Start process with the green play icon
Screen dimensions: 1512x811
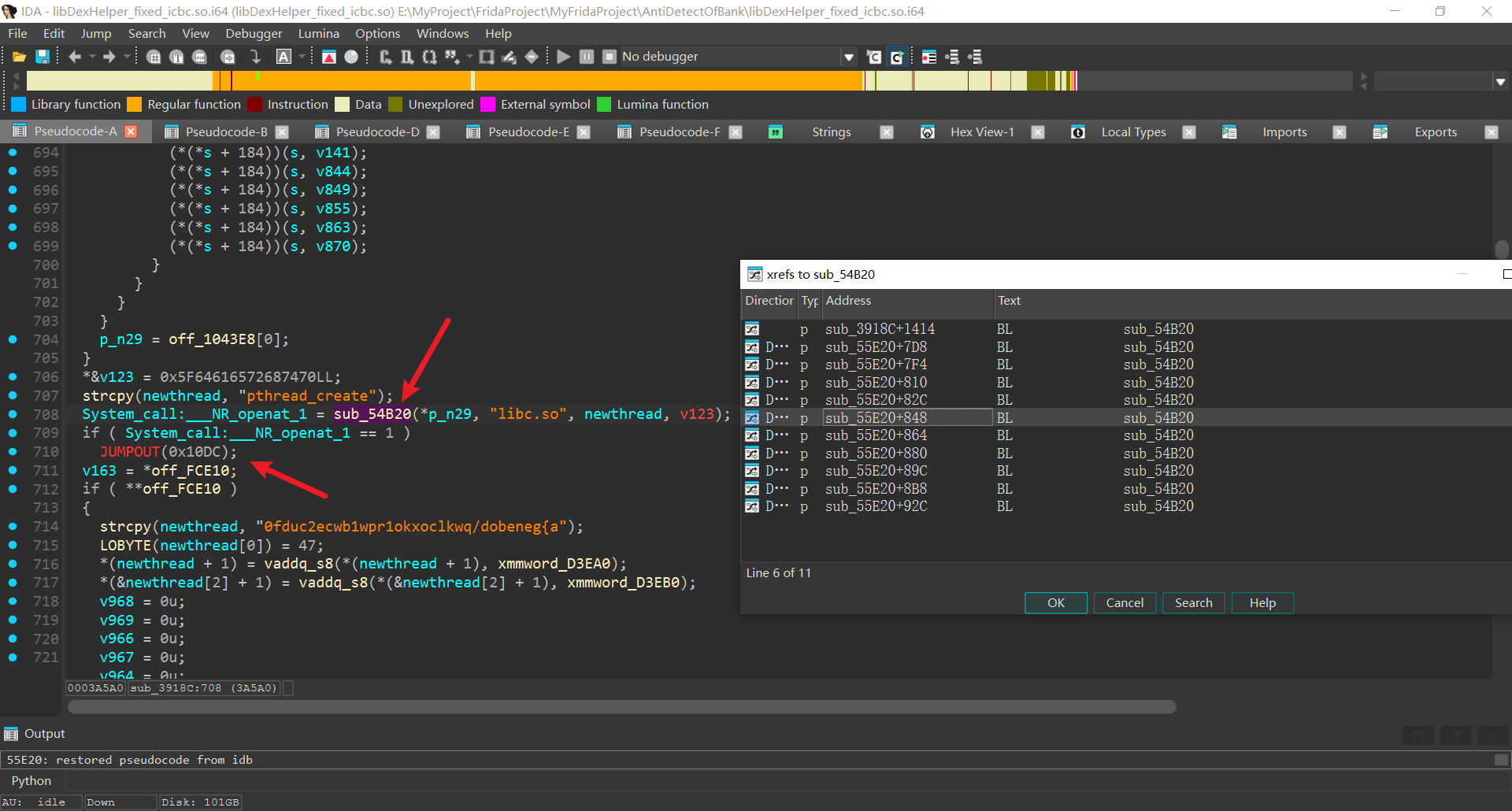(x=563, y=57)
